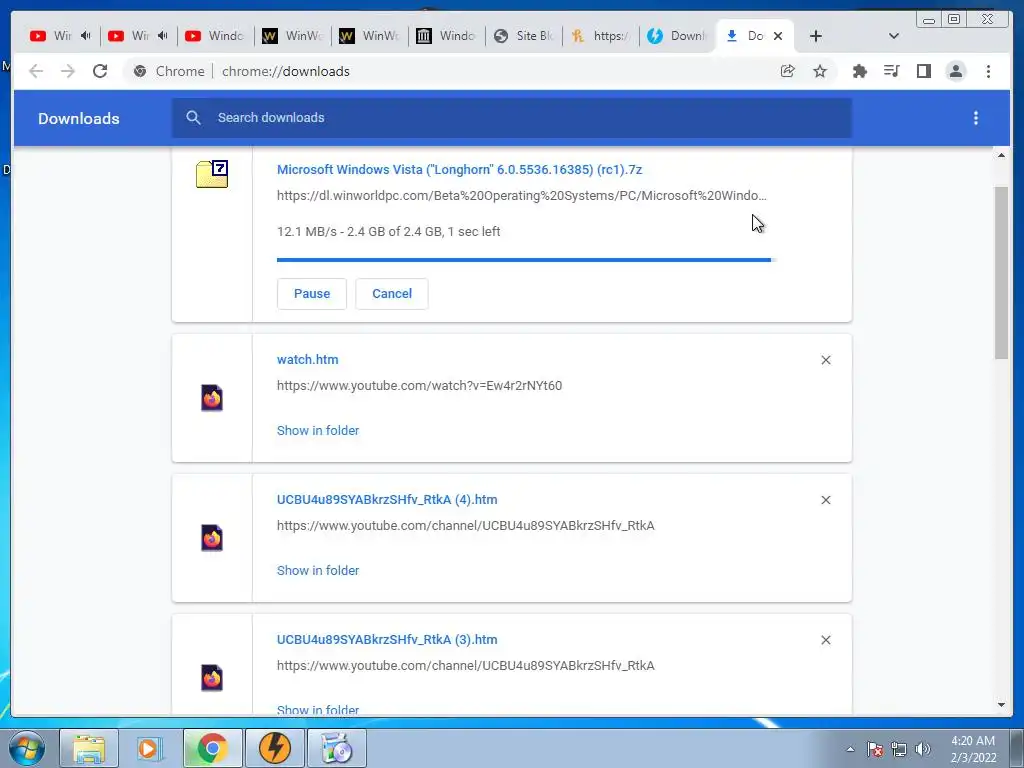Image resolution: width=1024 pixels, height=768 pixels.
Task: Open the disc image app on taskbar
Action: point(337,748)
